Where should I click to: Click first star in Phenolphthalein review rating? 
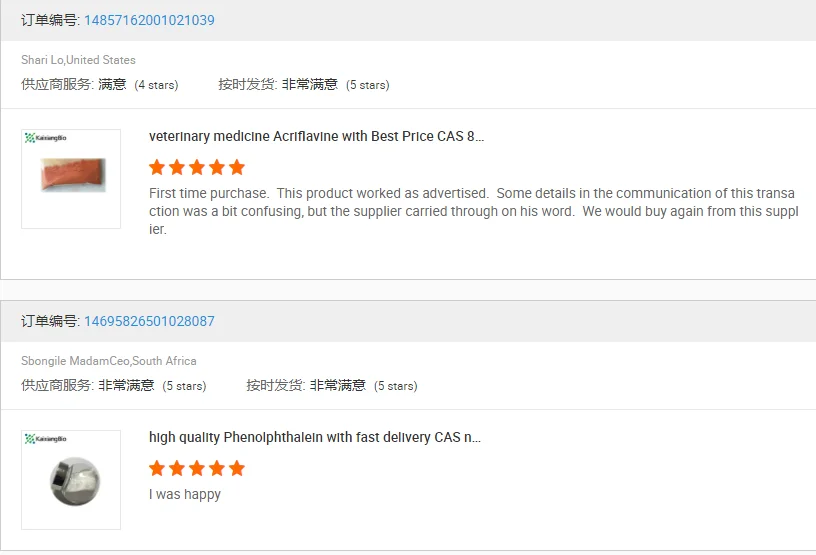pyautogui.click(x=157, y=468)
